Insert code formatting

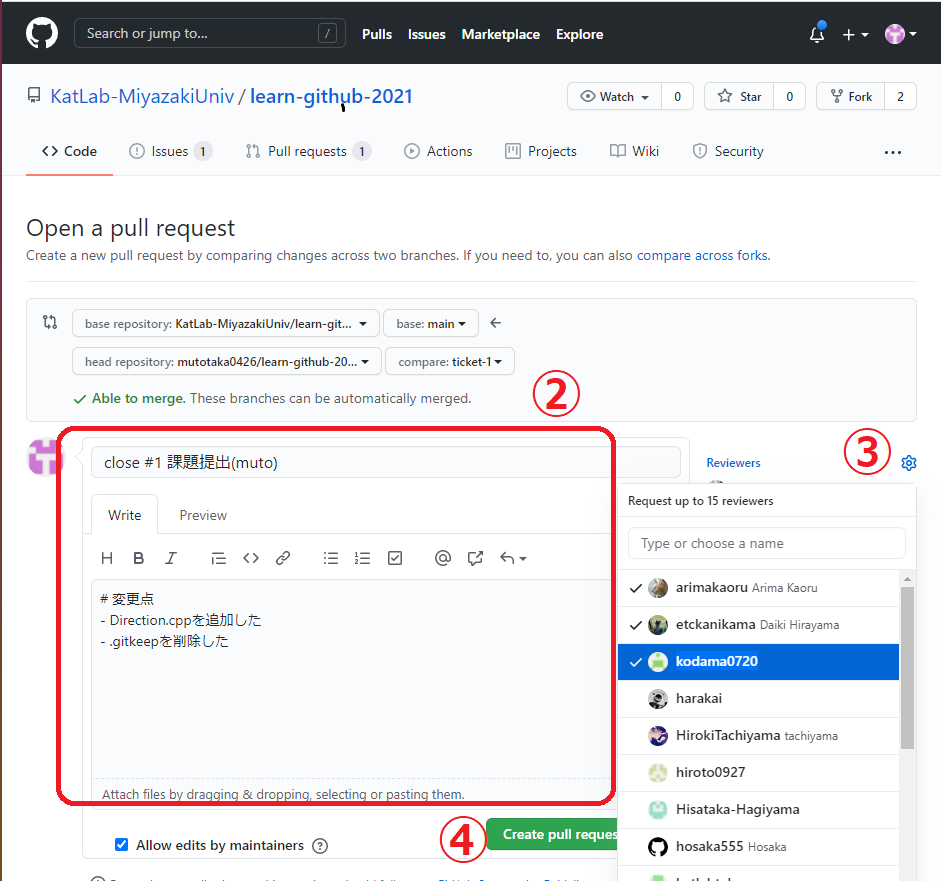click(x=251, y=558)
